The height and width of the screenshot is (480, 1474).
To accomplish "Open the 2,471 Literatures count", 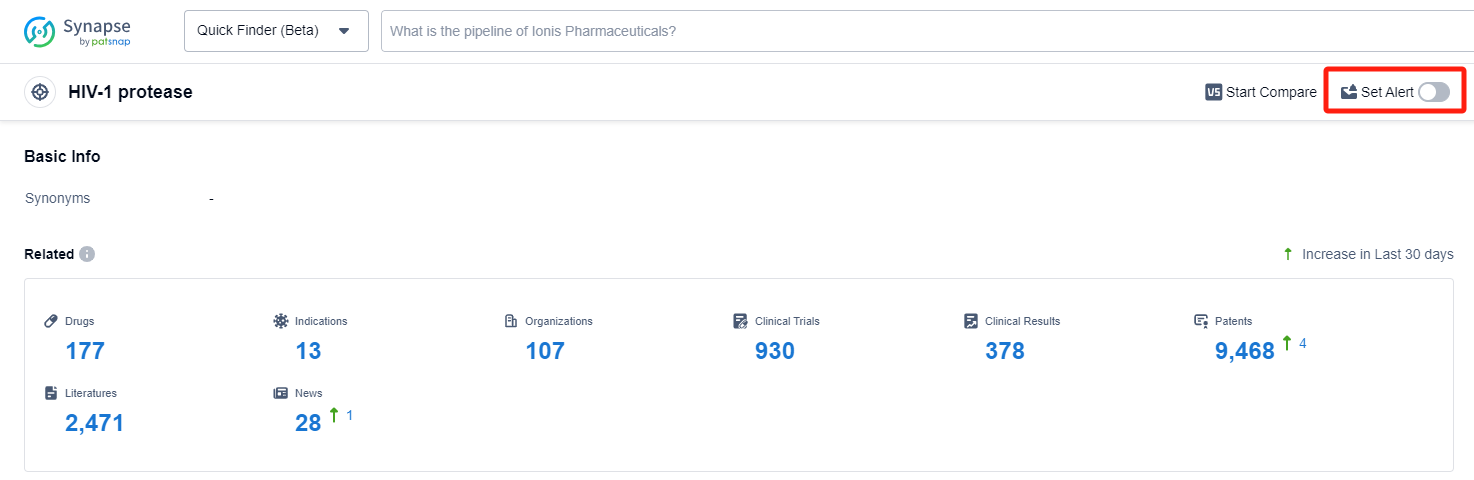I will point(95,423).
